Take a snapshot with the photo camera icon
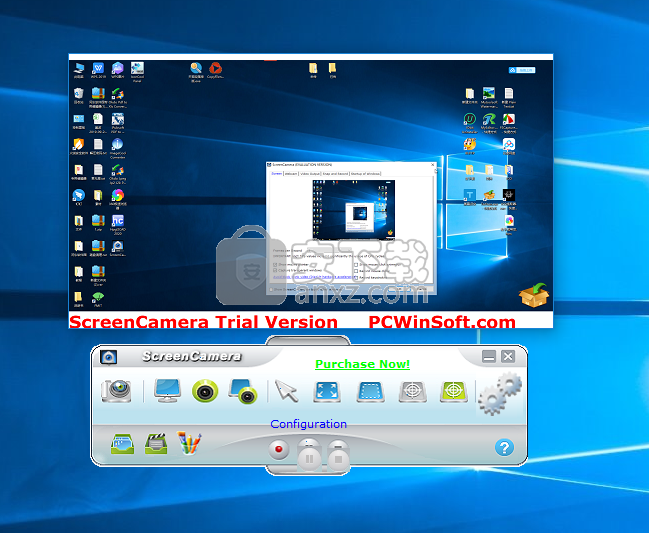The height and width of the screenshot is (533, 649). (116, 391)
